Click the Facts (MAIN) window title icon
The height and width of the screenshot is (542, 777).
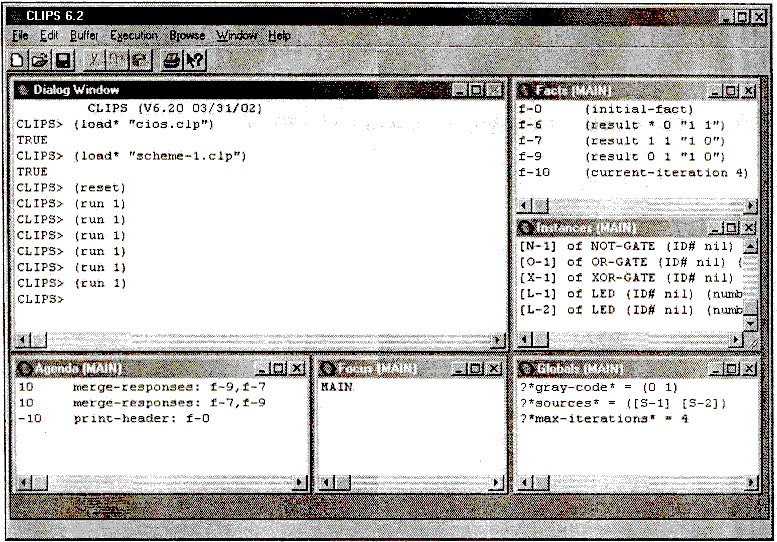[x=525, y=91]
